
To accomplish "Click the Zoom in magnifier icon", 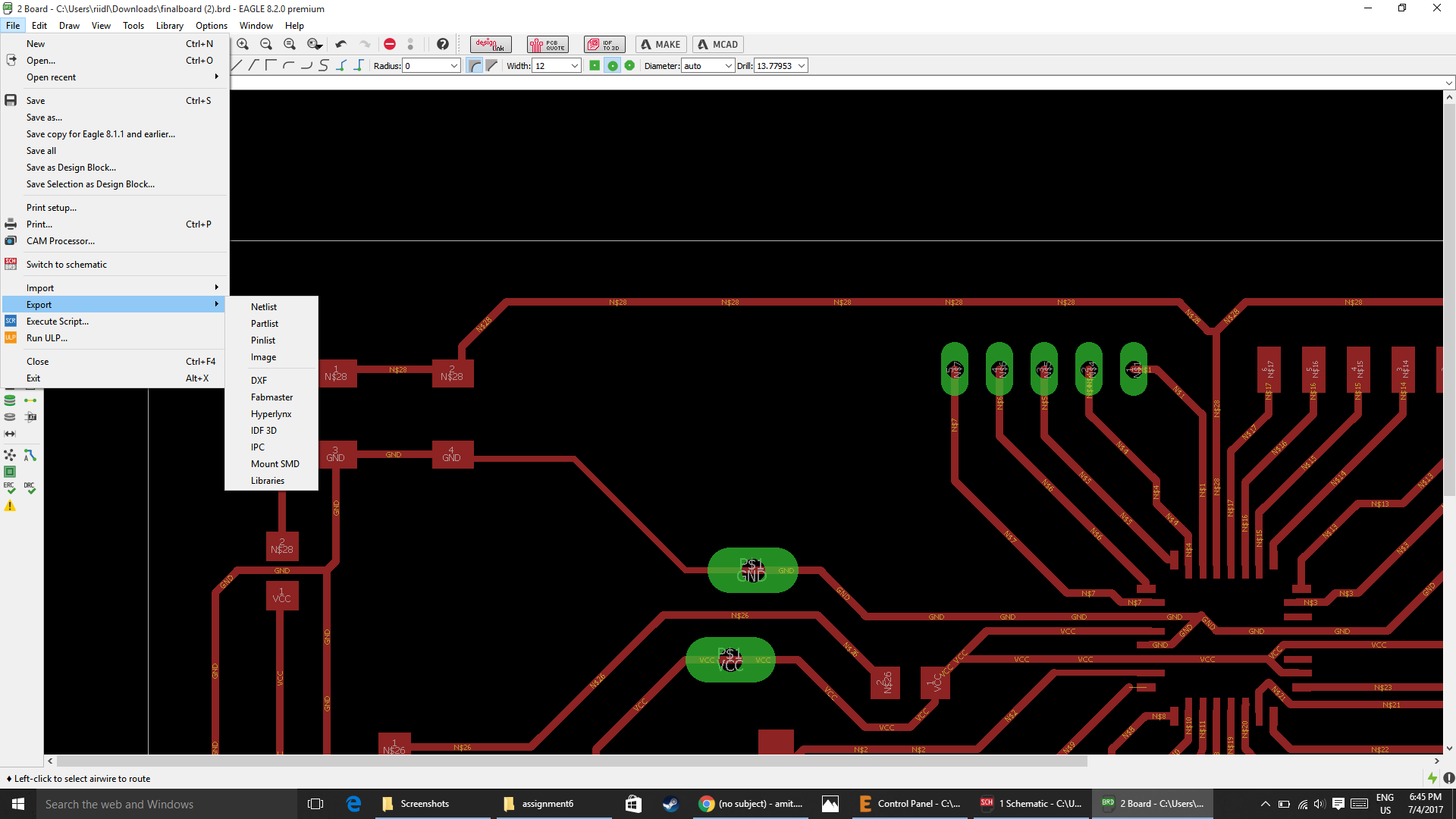I will click(x=243, y=44).
